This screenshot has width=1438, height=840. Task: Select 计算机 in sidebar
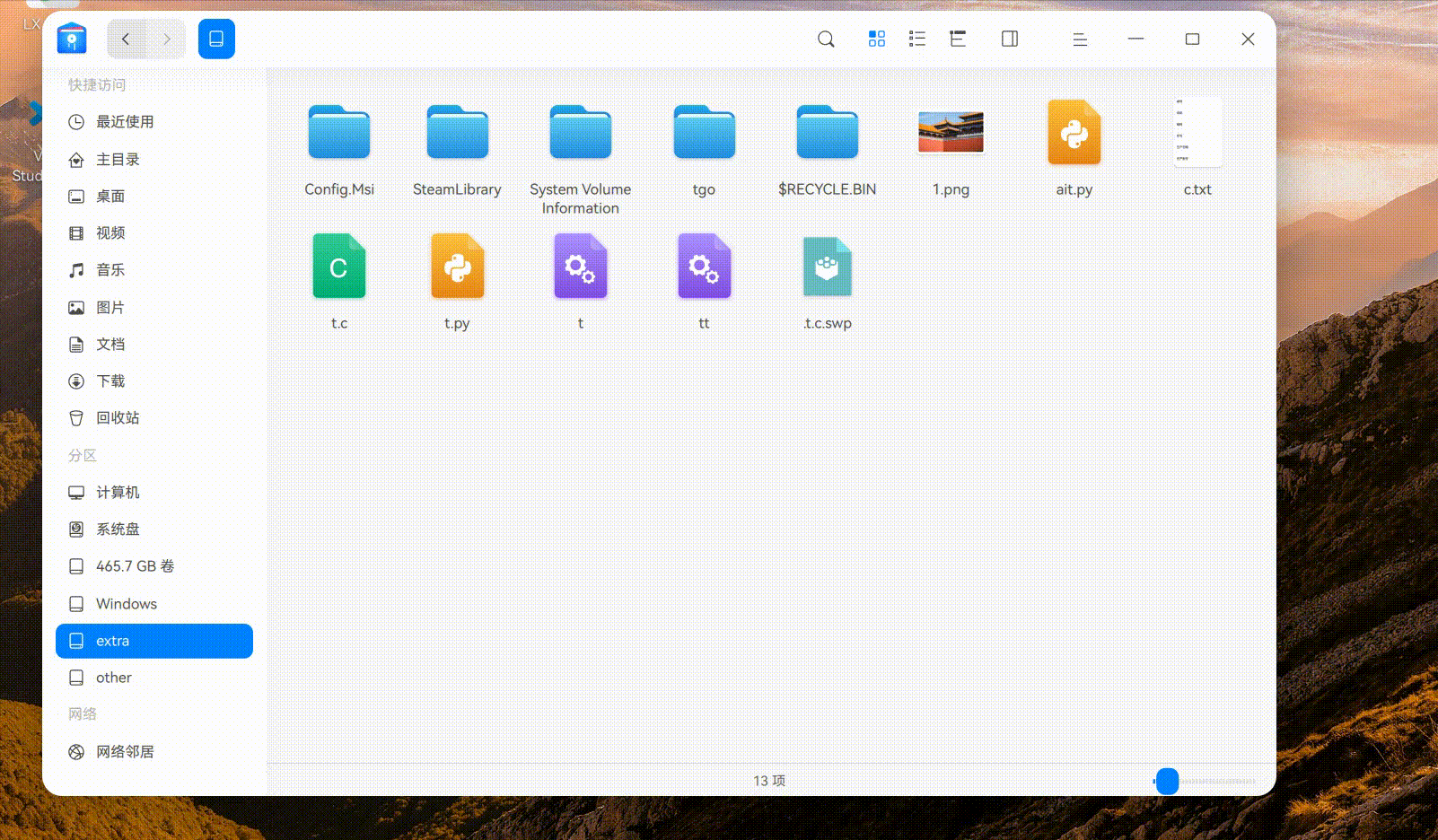[154, 492]
